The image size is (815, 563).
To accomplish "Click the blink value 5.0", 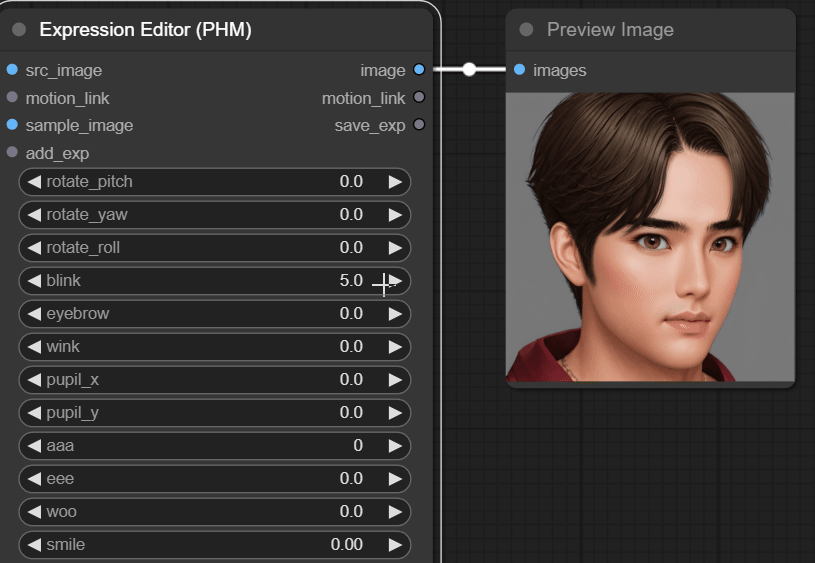I will coord(351,281).
